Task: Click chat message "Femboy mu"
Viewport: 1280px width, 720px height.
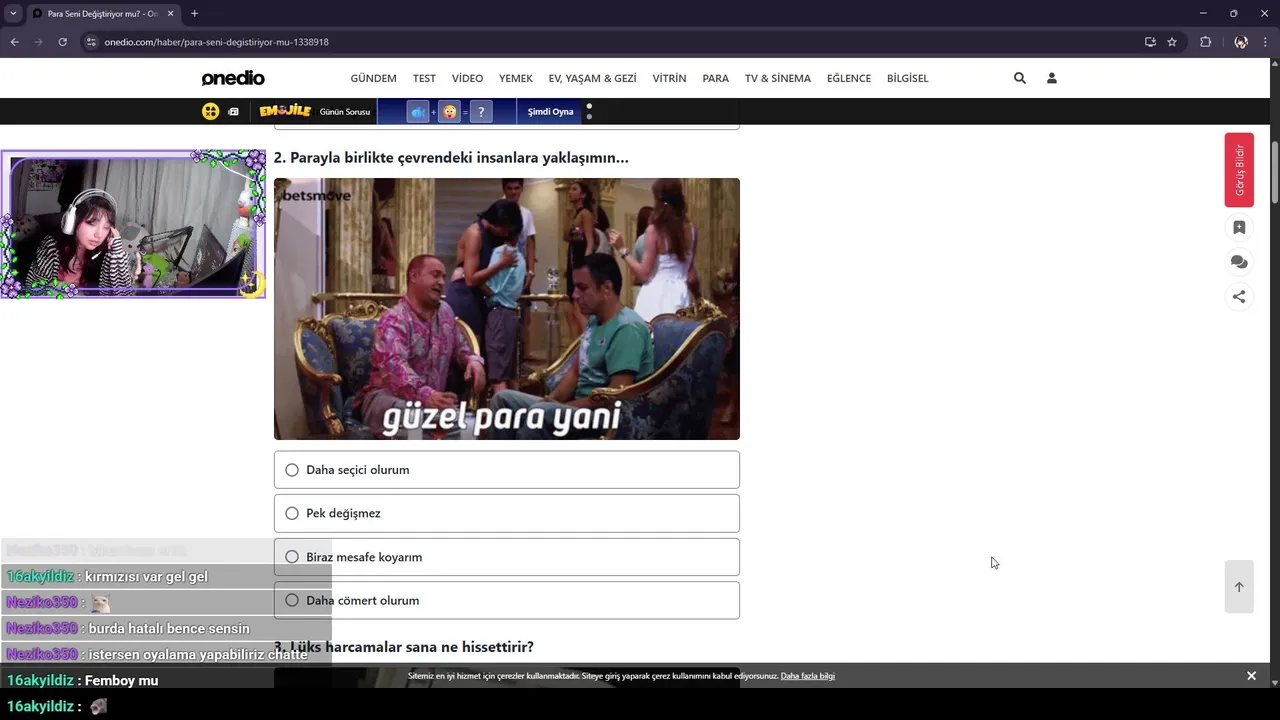Action: tap(122, 681)
